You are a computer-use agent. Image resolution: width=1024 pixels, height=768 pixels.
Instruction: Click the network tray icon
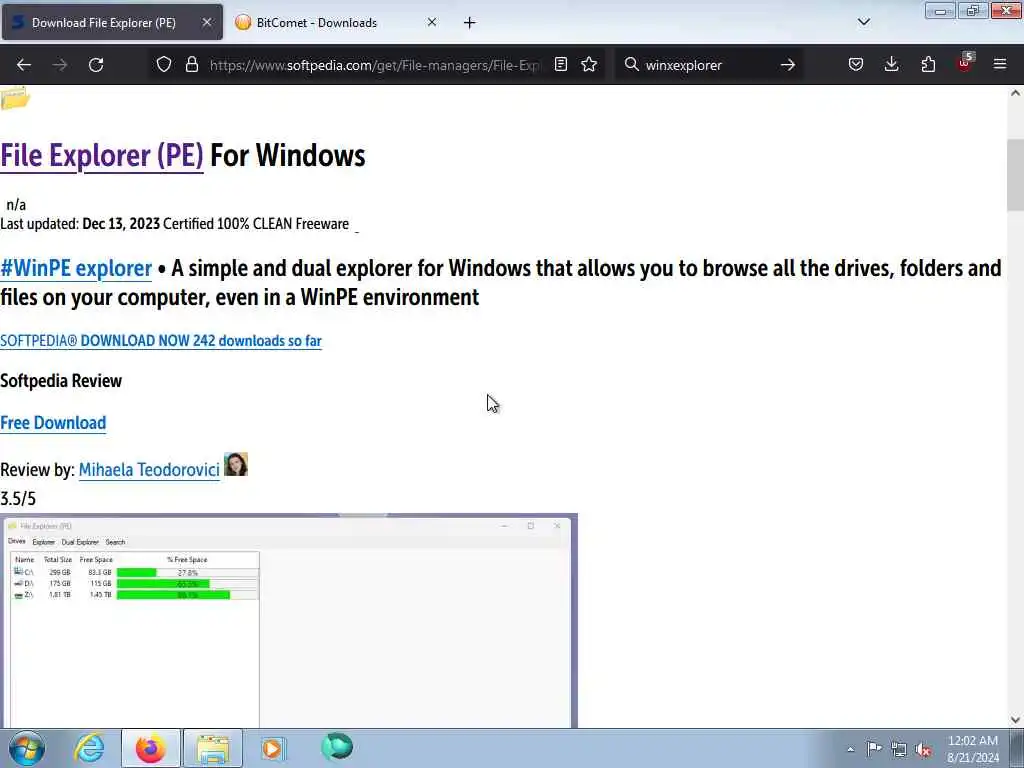coord(899,749)
